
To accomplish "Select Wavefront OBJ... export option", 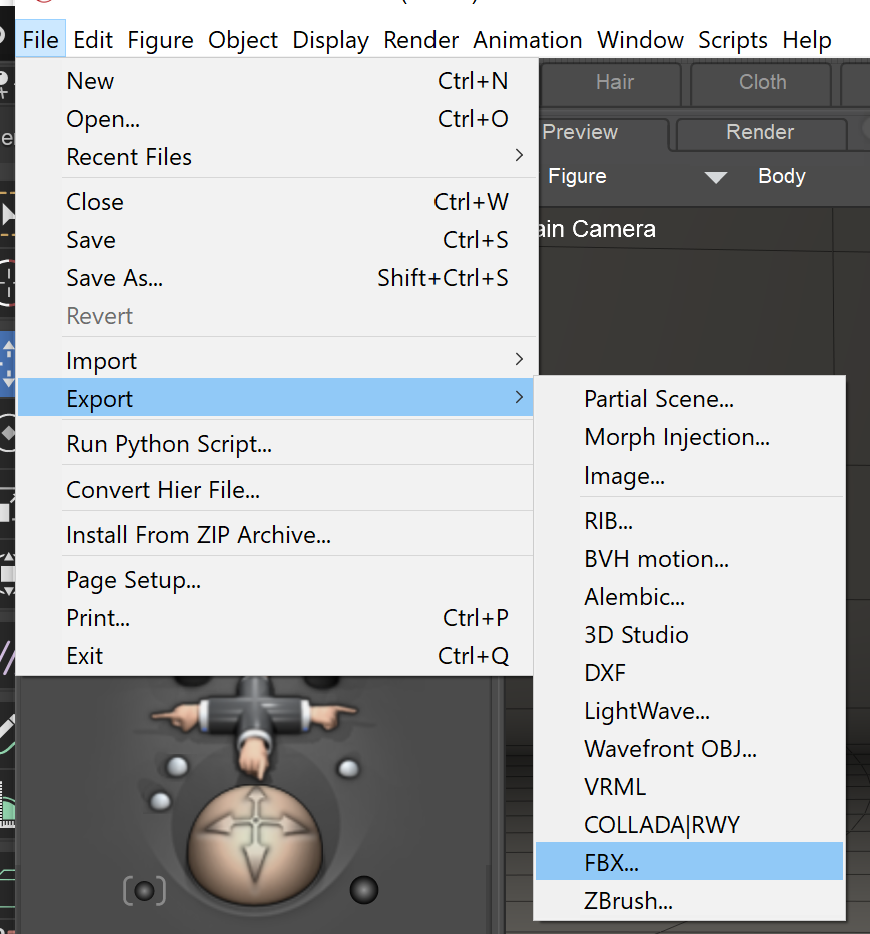I will click(690, 749).
